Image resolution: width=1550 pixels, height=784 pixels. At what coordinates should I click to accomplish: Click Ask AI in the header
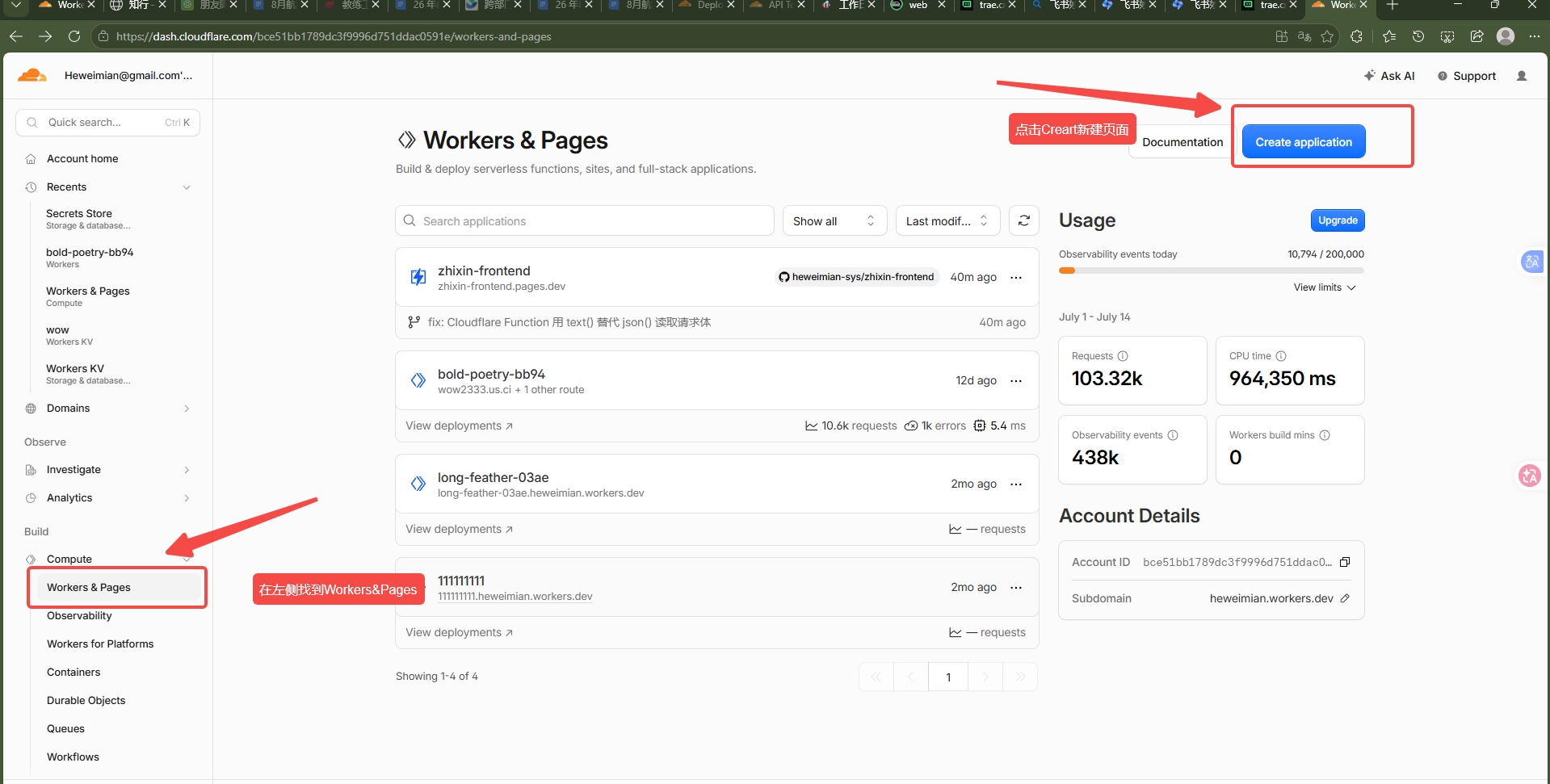point(1389,76)
